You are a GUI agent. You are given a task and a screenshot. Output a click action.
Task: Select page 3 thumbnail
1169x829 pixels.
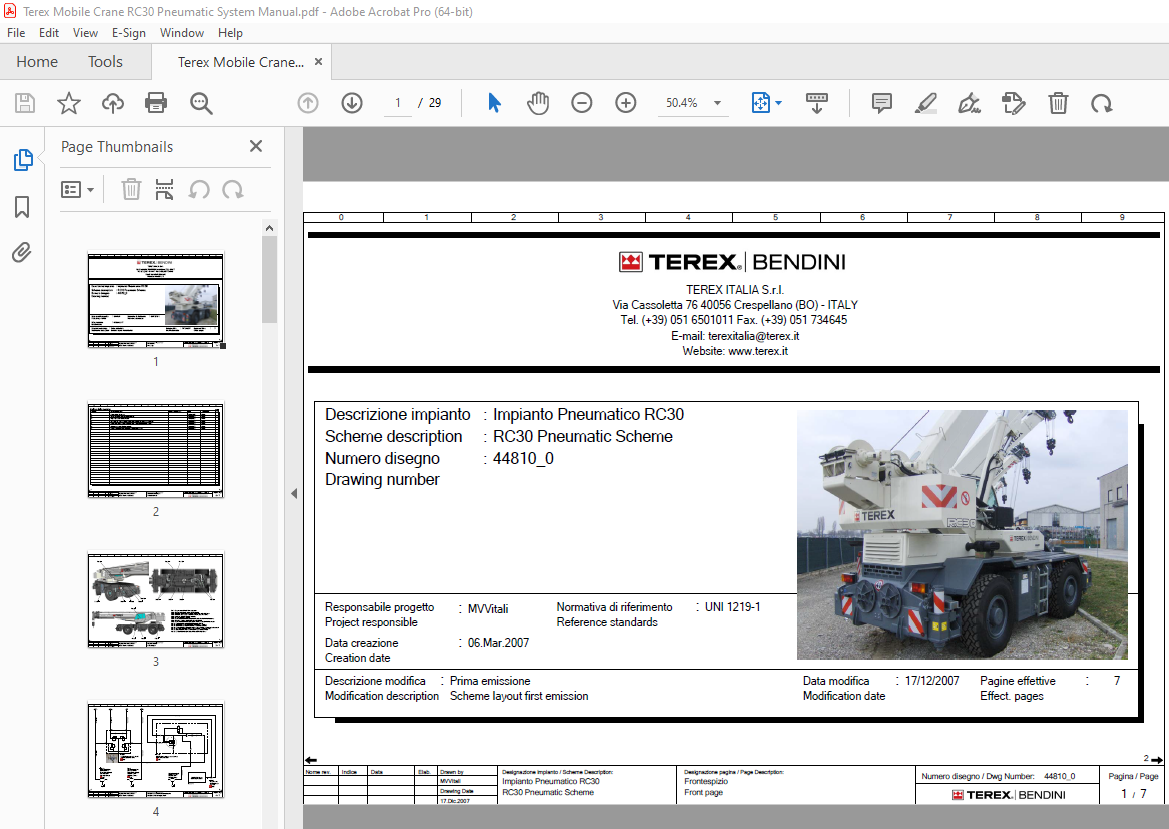click(156, 600)
